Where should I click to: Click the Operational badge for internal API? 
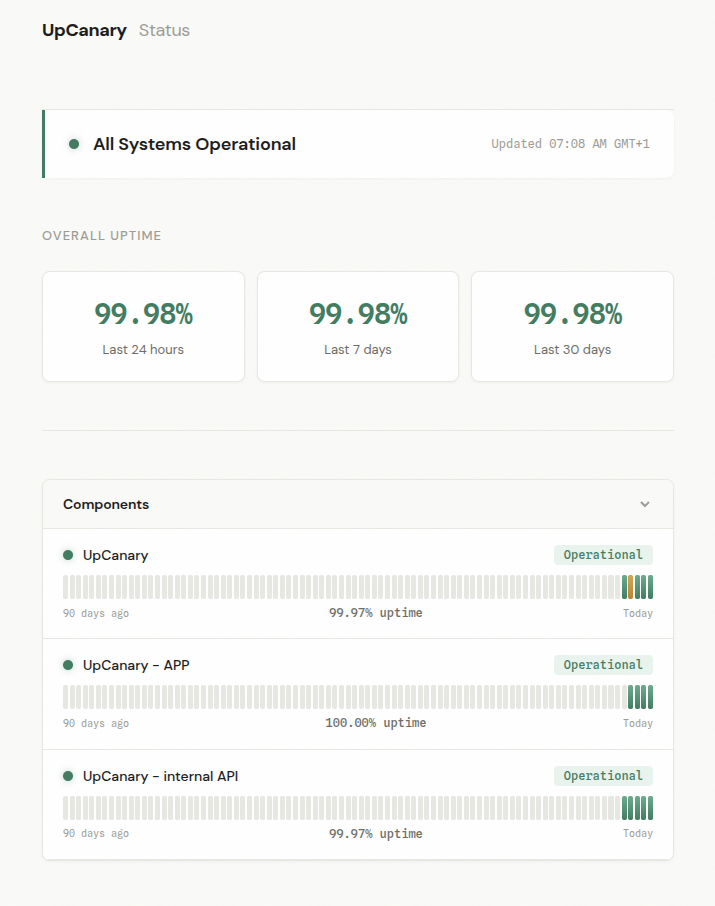pyautogui.click(x=603, y=775)
